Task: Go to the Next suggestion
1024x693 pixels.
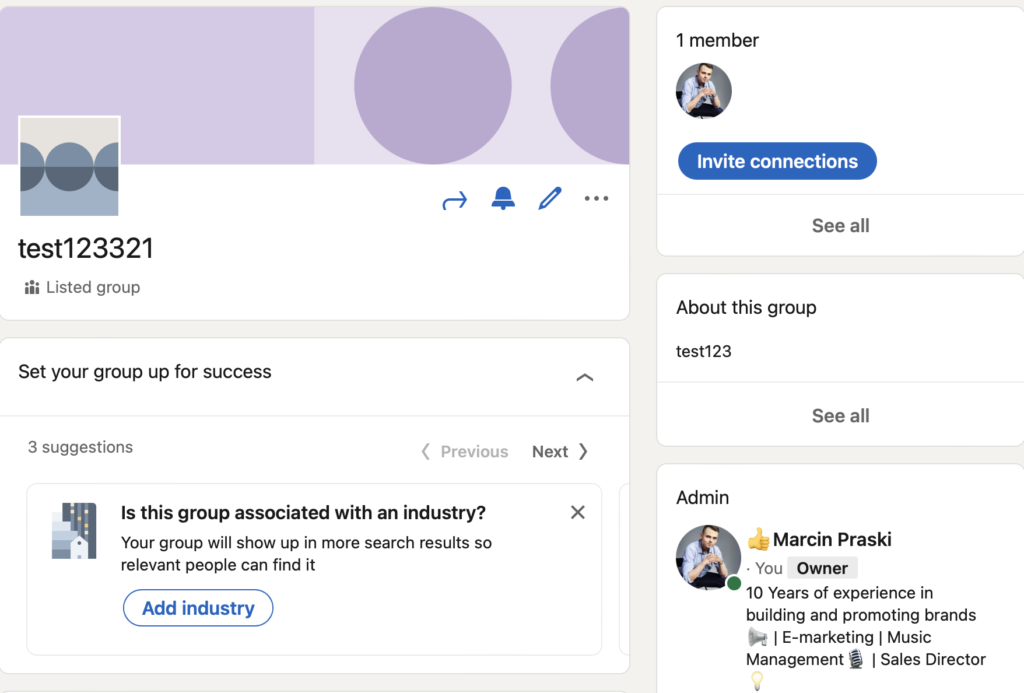Action: point(560,452)
